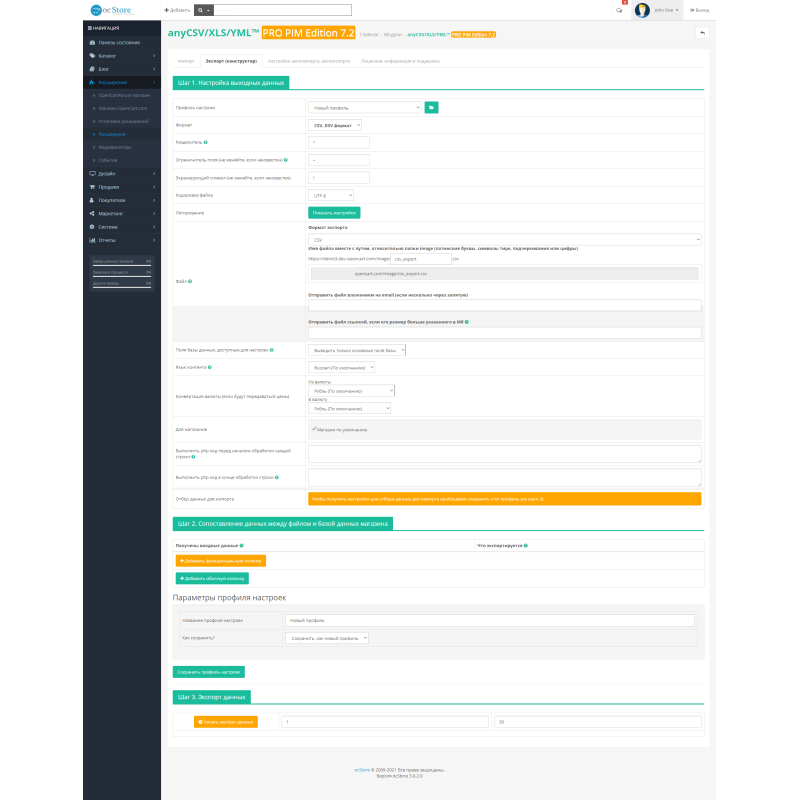Open the Система sidebar icon
800x800 pixels.
pos(92,227)
